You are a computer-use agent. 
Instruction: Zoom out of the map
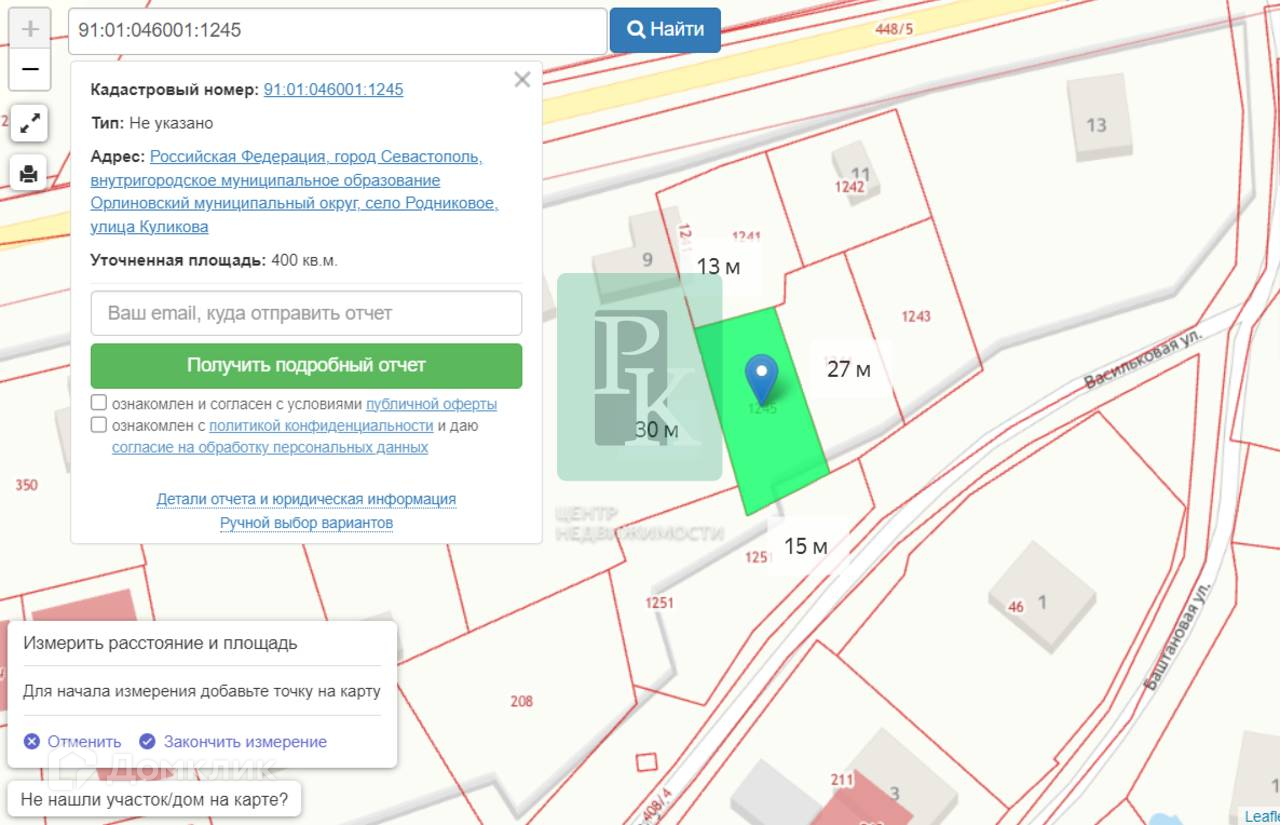pos(30,69)
